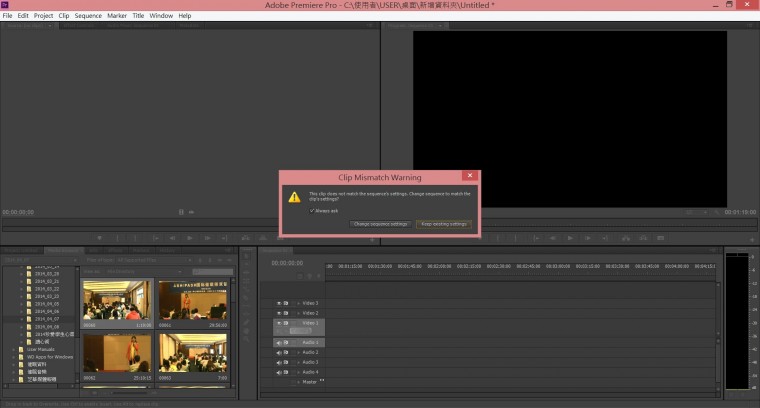Mute Audio 2 track speaker icon

click(278, 352)
